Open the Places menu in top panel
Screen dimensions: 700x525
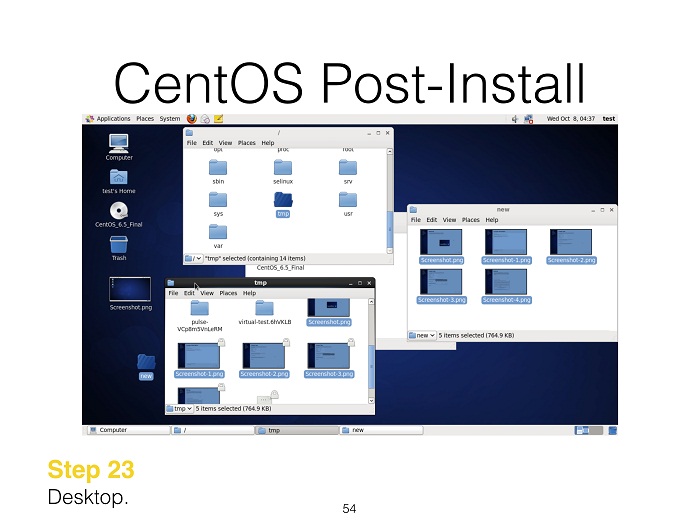(145, 119)
